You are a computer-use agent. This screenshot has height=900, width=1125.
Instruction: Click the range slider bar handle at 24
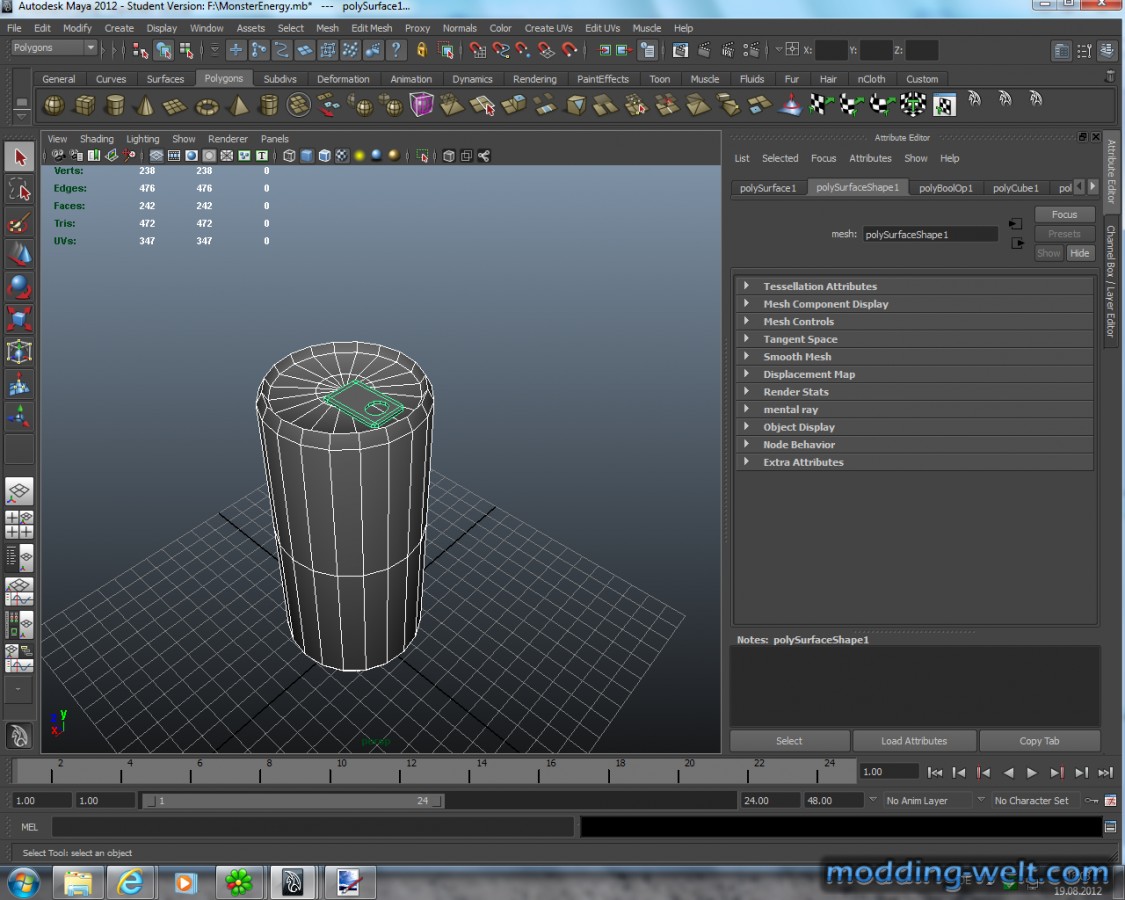(436, 801)
